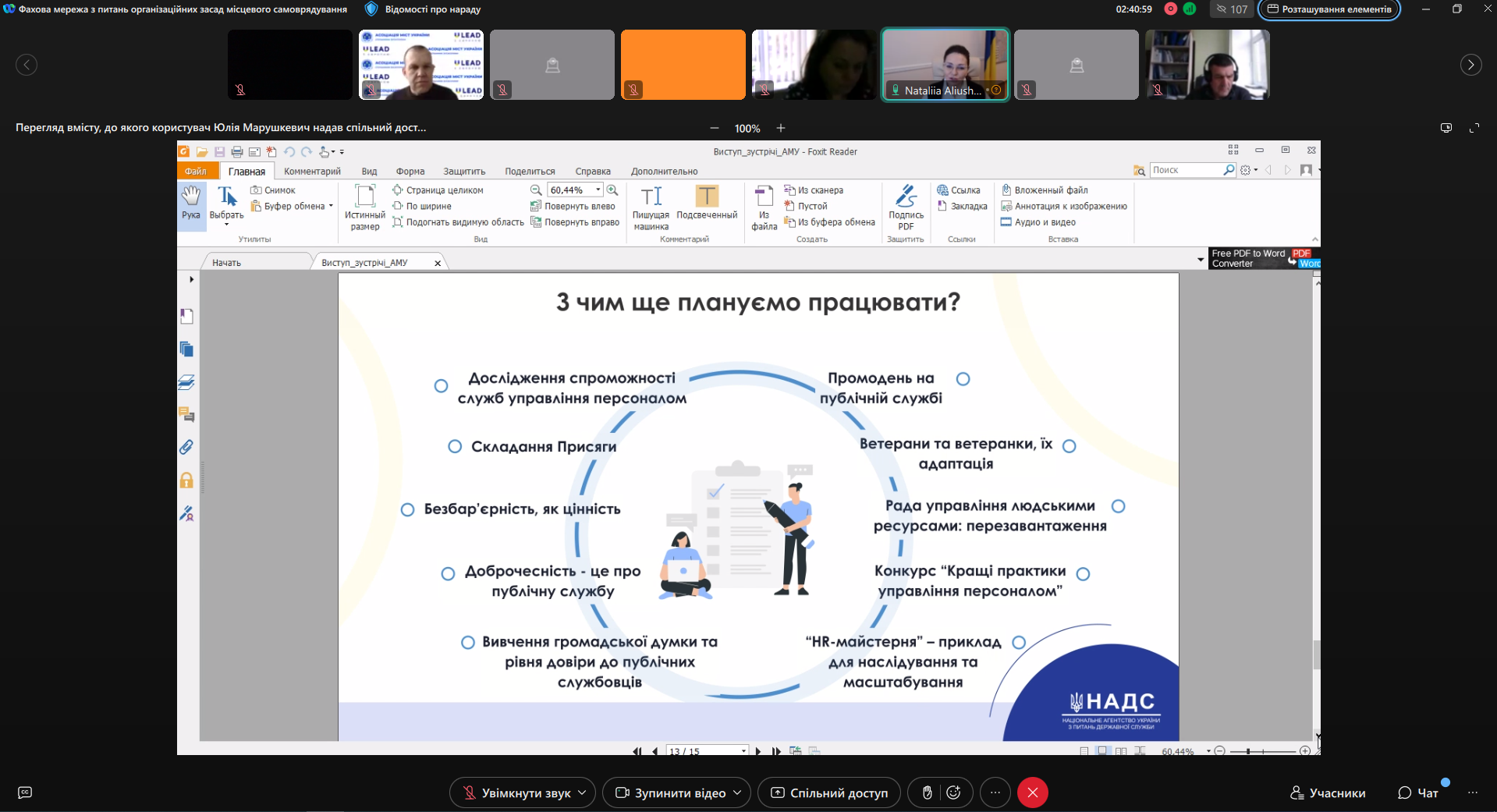Click the green network quality icon
This screenshot has height=812, width=1497.
point(1189,9)
